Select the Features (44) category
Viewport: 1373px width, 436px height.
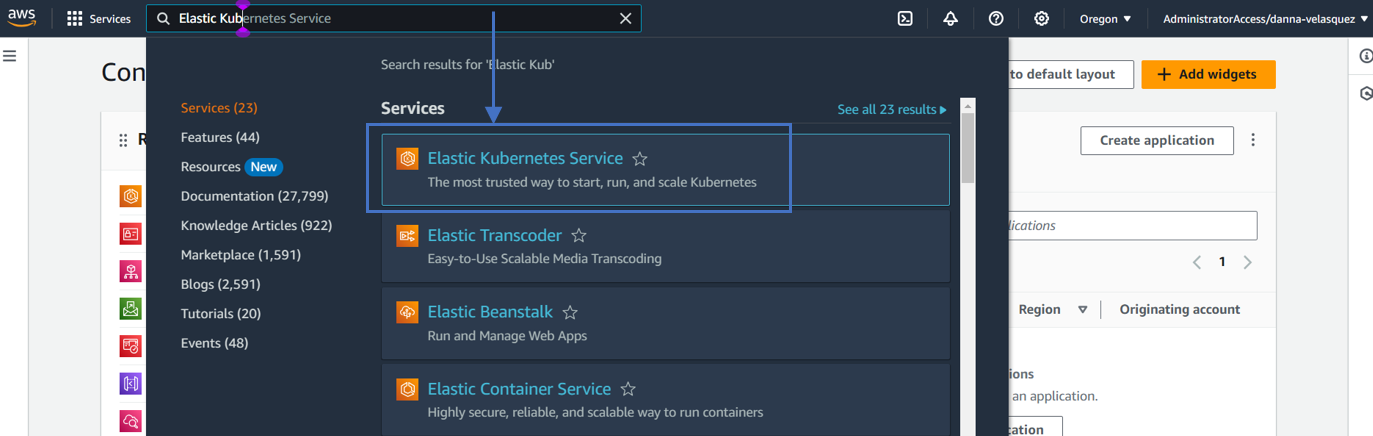[220, 137]
